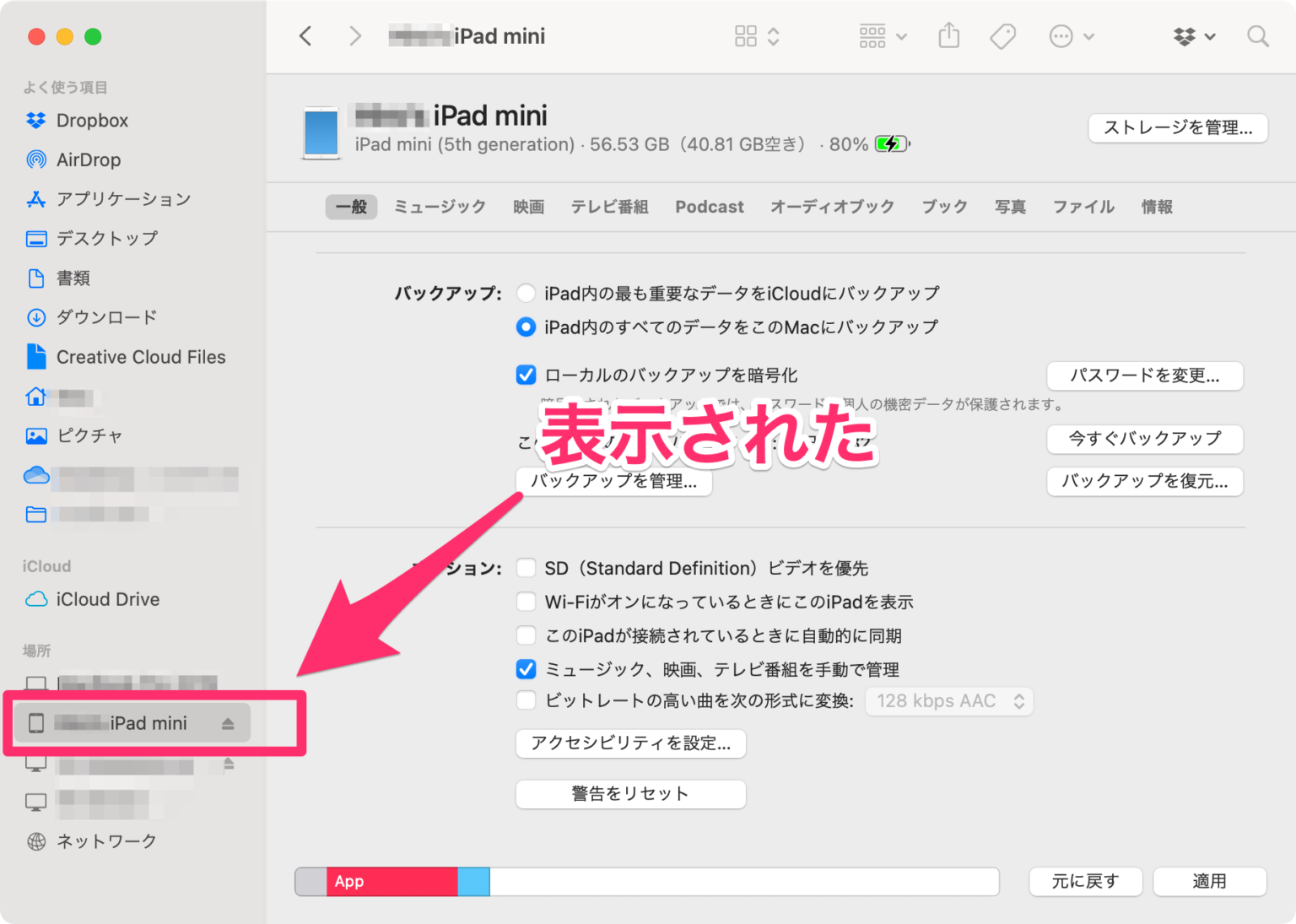Select iPad内の最も重要なデータをiCloudにバックアップ option
1296x924 pixels.
click(526, 293)
